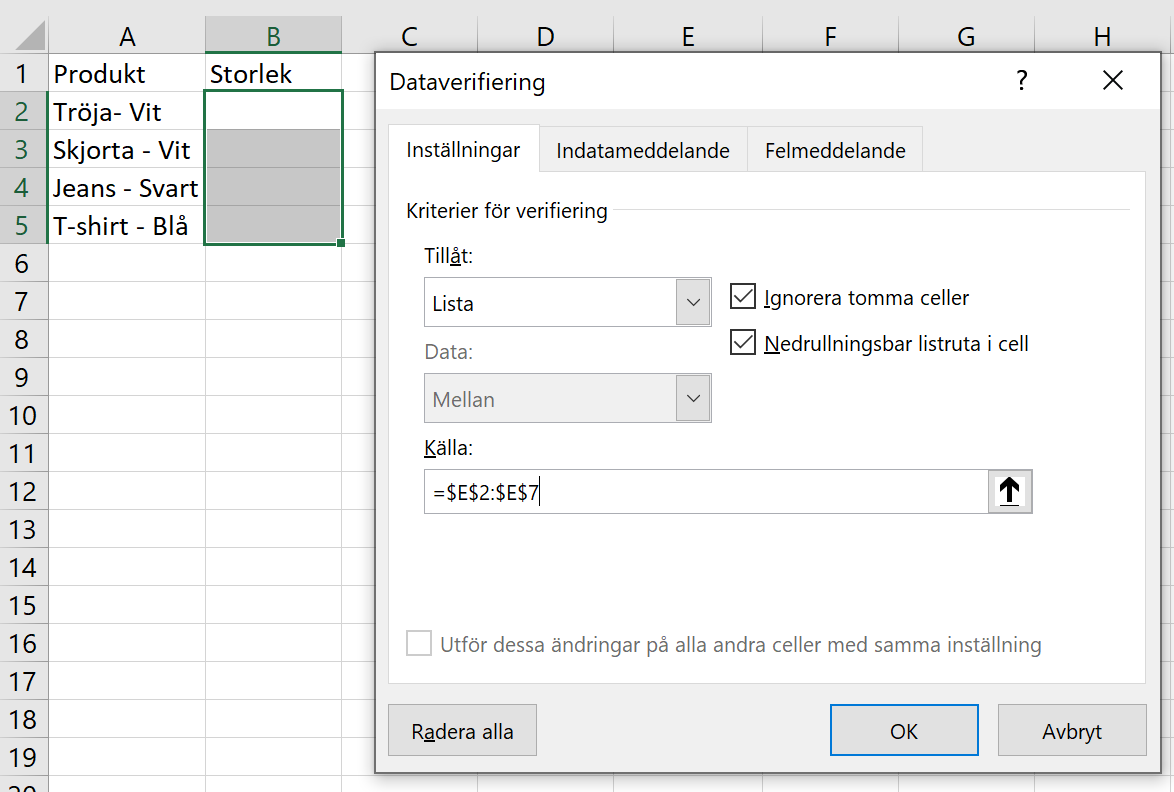Open the Tillåt dropdown showing Lista
Image resolution: width=1174 pixels, height=792 pixels.
click(x=694, y=301)
